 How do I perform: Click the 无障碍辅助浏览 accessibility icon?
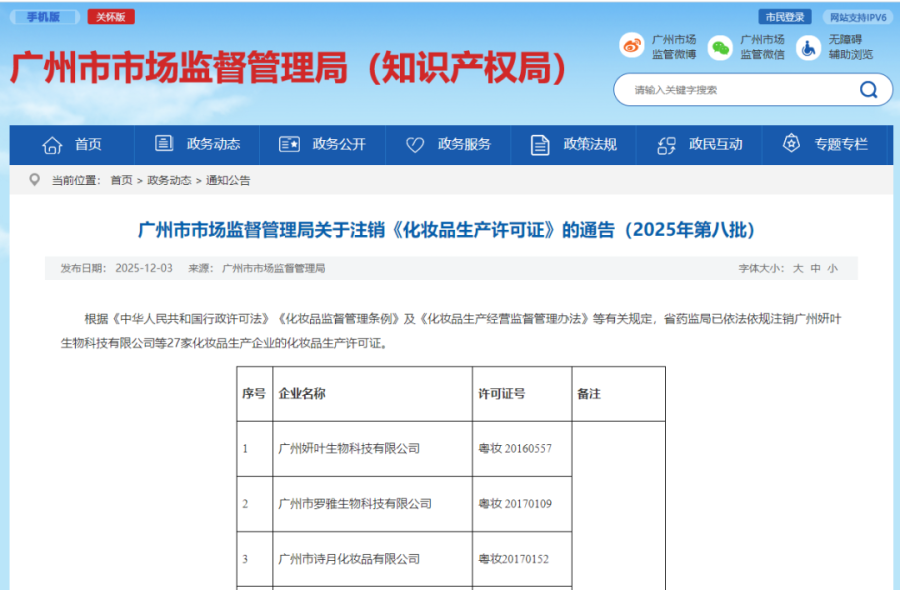807,46
